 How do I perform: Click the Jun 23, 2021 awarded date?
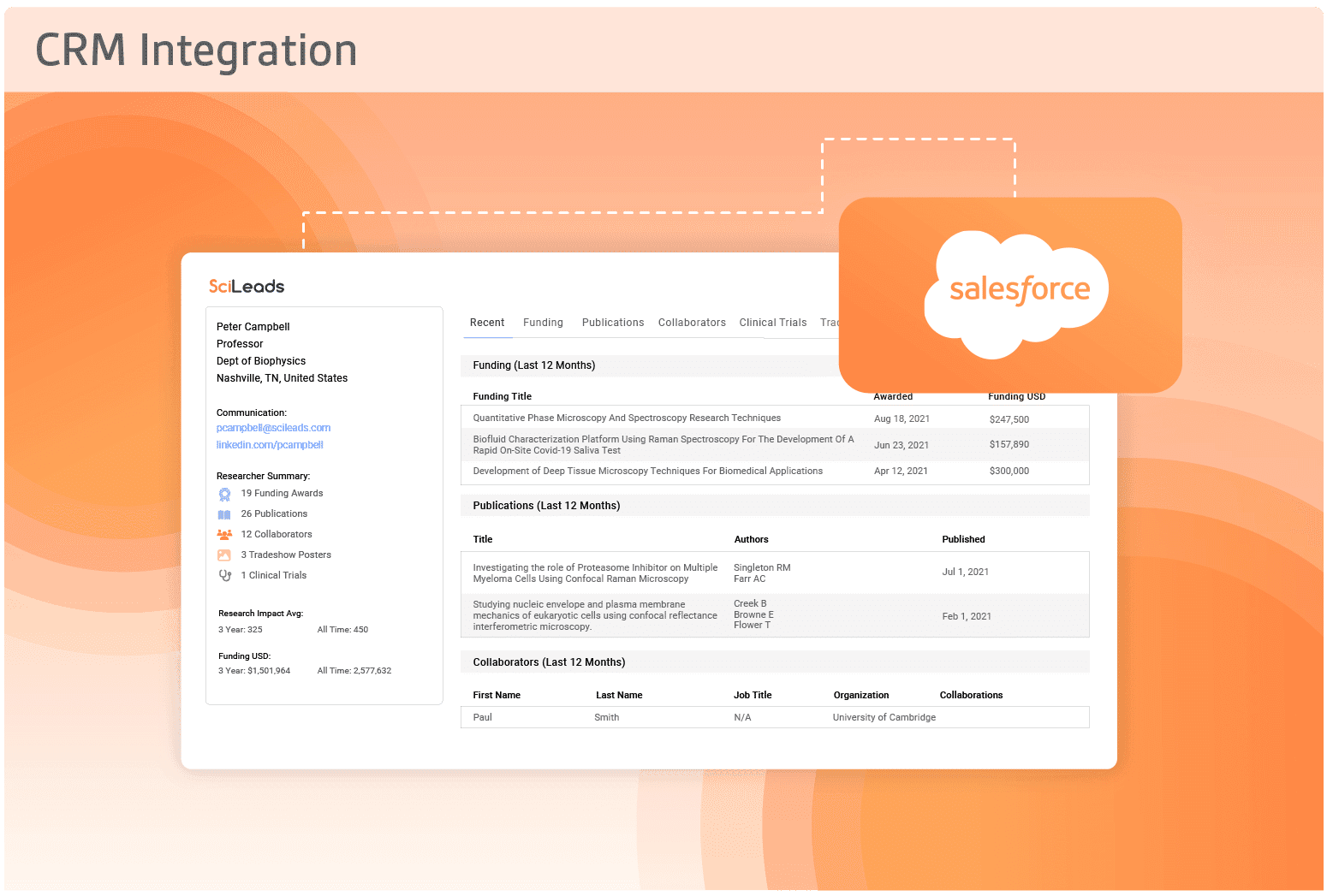(902, 445)
